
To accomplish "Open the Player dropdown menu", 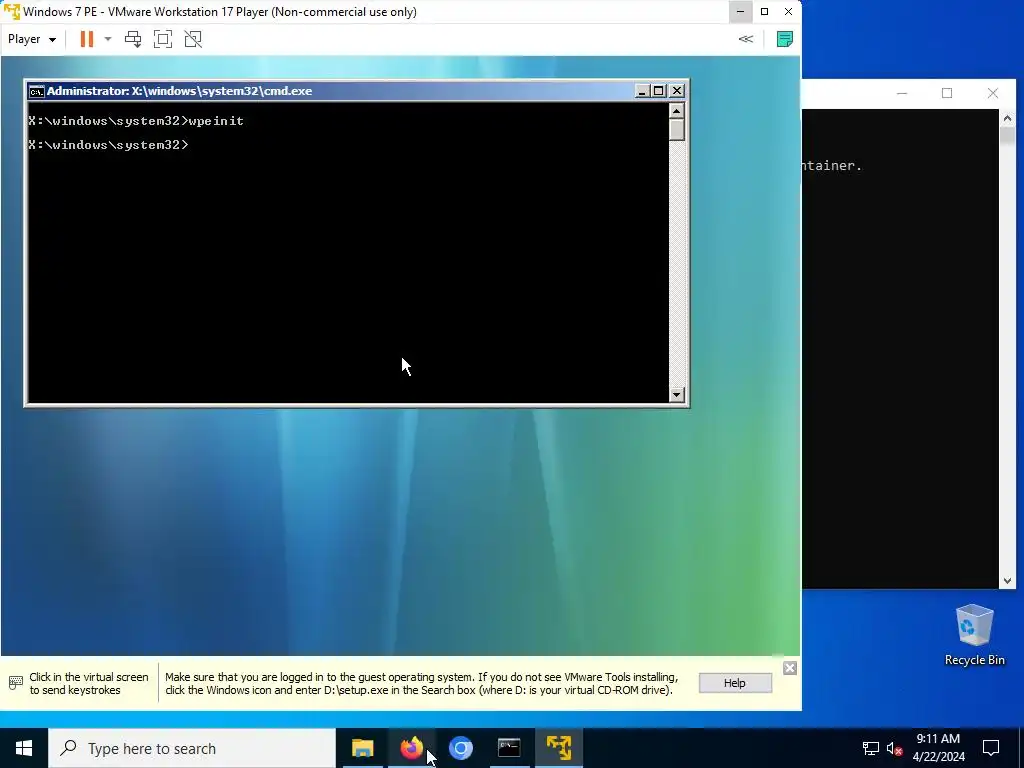I will click(31, 39).
